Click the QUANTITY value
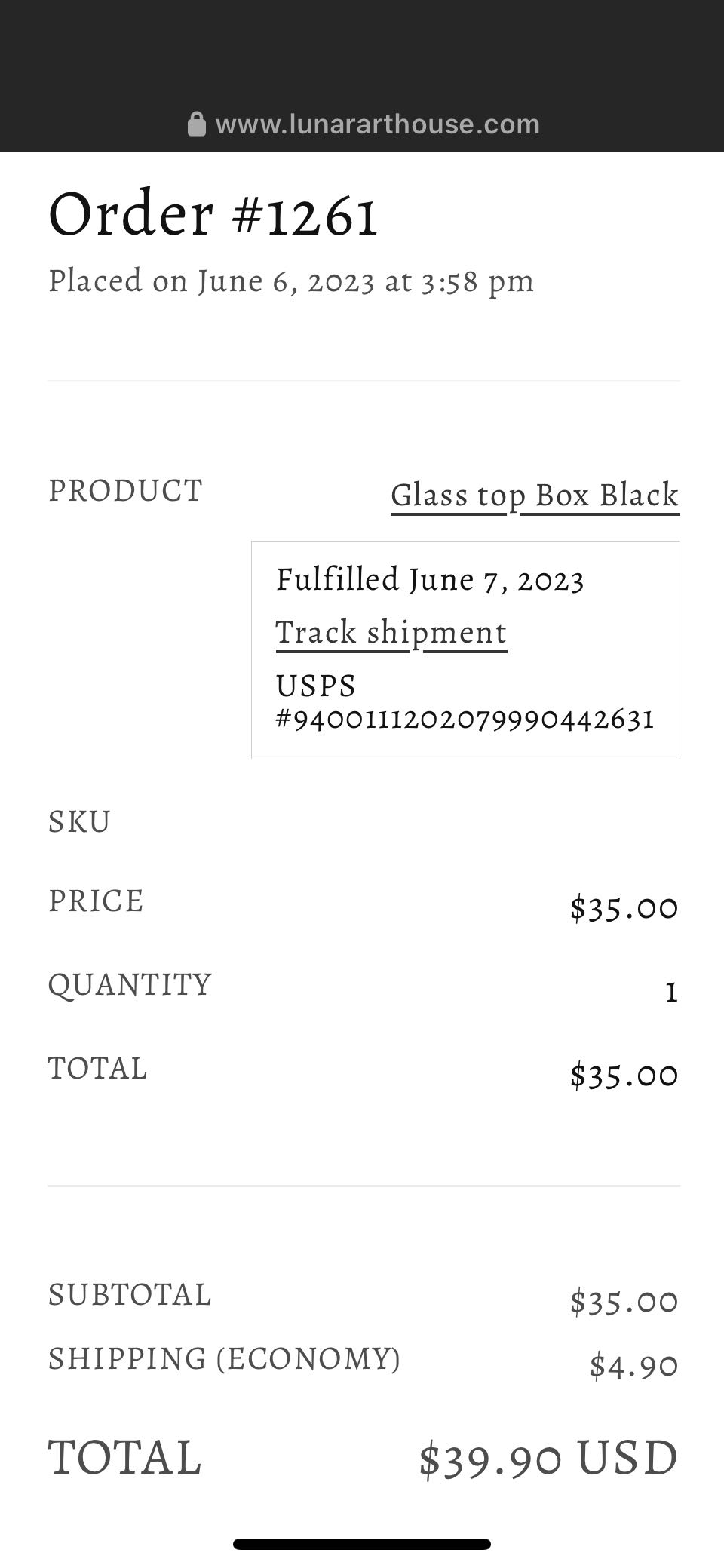The width and height of the screenshot is (724, 1568). click(x=670, y=991)
